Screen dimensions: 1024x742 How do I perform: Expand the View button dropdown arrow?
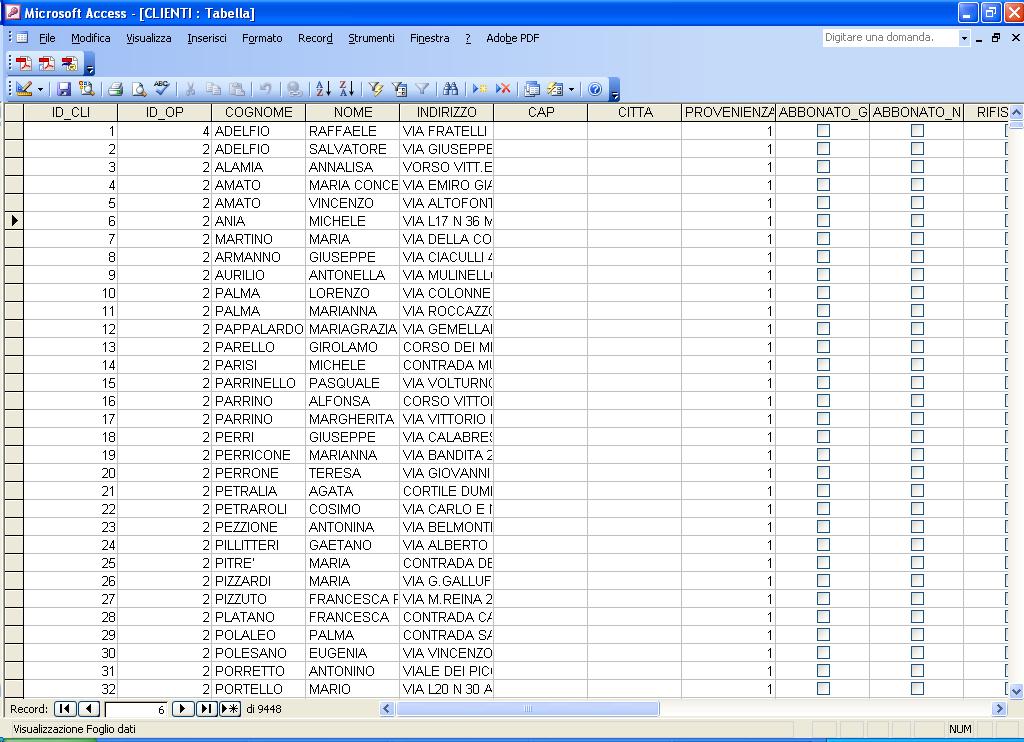coord(40,89)
